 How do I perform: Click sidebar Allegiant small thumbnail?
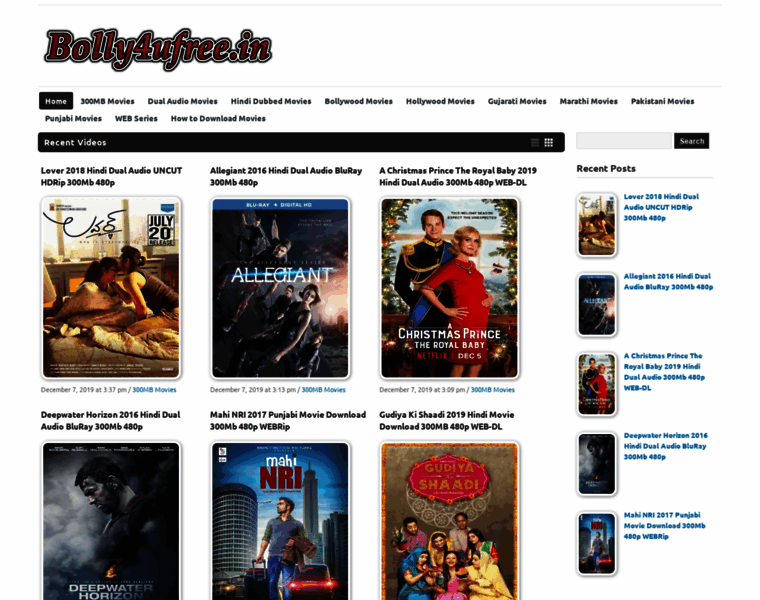click(597, 304)
